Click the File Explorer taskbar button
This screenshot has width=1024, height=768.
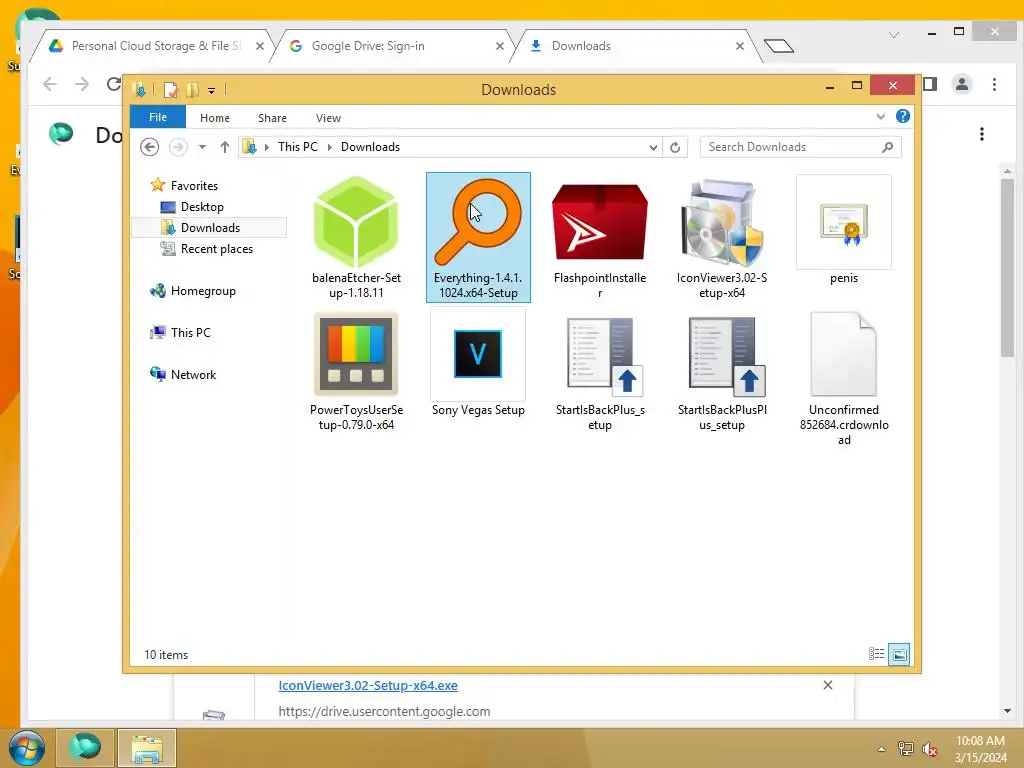coord(147,748)
